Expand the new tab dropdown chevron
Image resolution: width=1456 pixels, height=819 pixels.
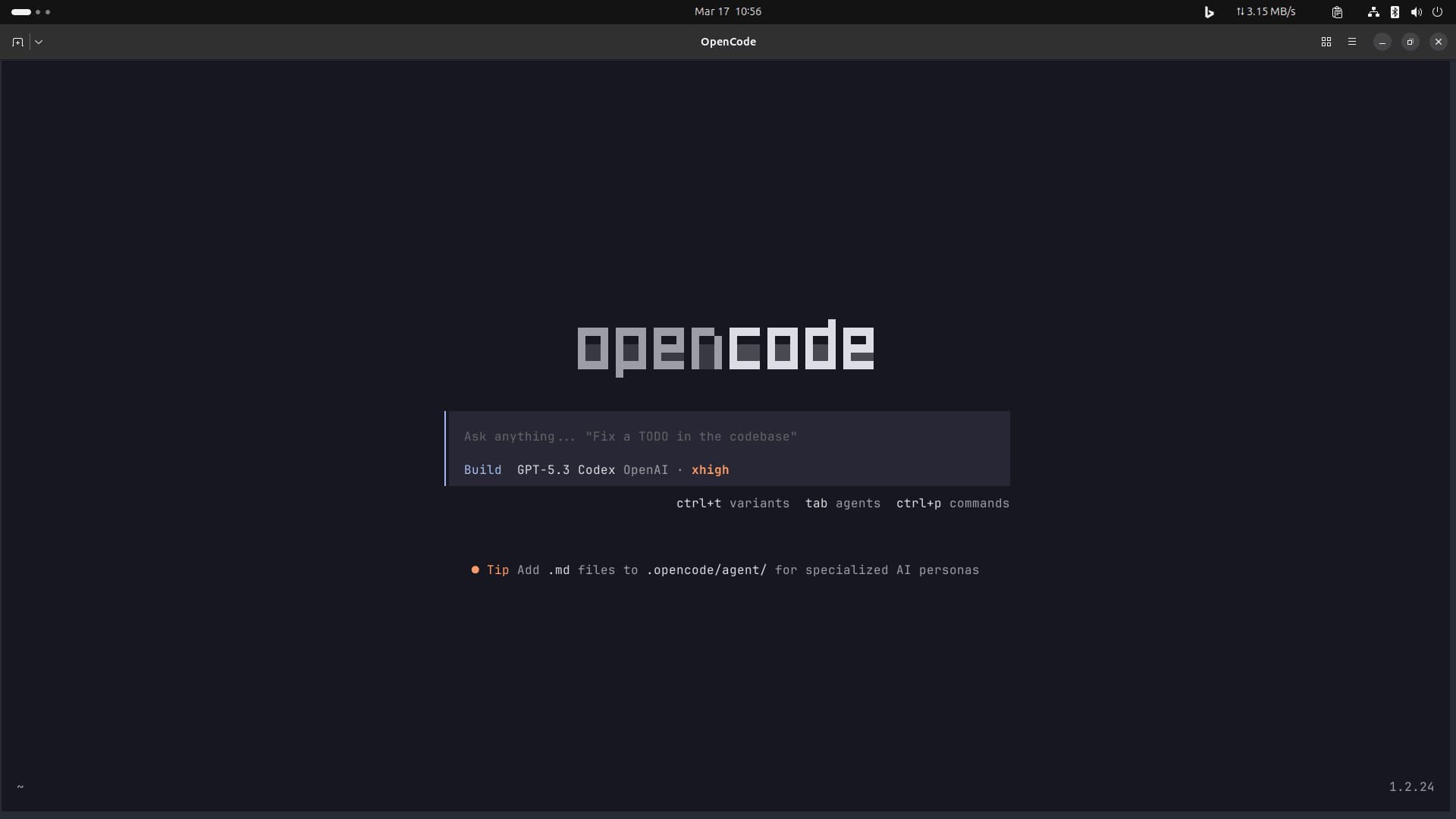tap(39, 42)
